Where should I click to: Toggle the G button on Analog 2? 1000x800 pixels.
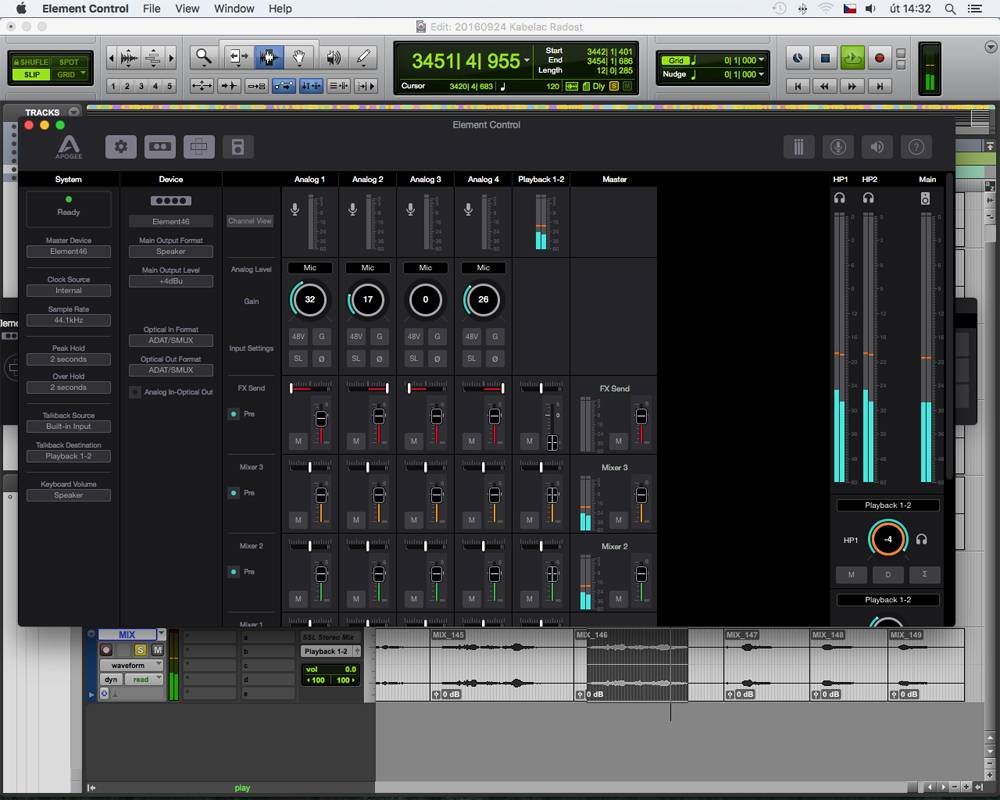379,336
